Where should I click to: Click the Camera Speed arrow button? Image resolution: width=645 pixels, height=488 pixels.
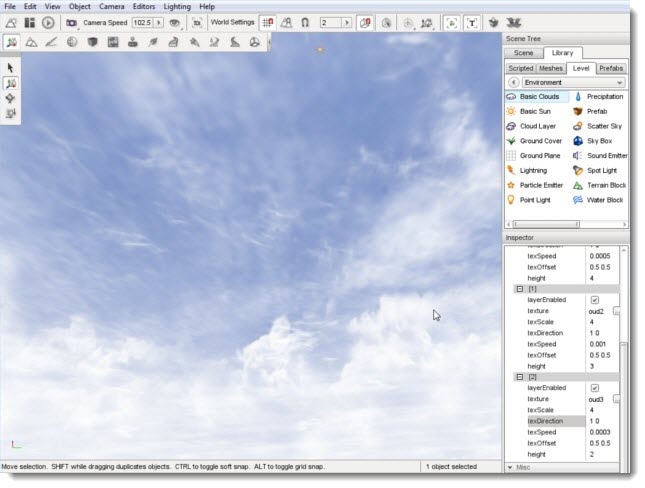(158, 23)
